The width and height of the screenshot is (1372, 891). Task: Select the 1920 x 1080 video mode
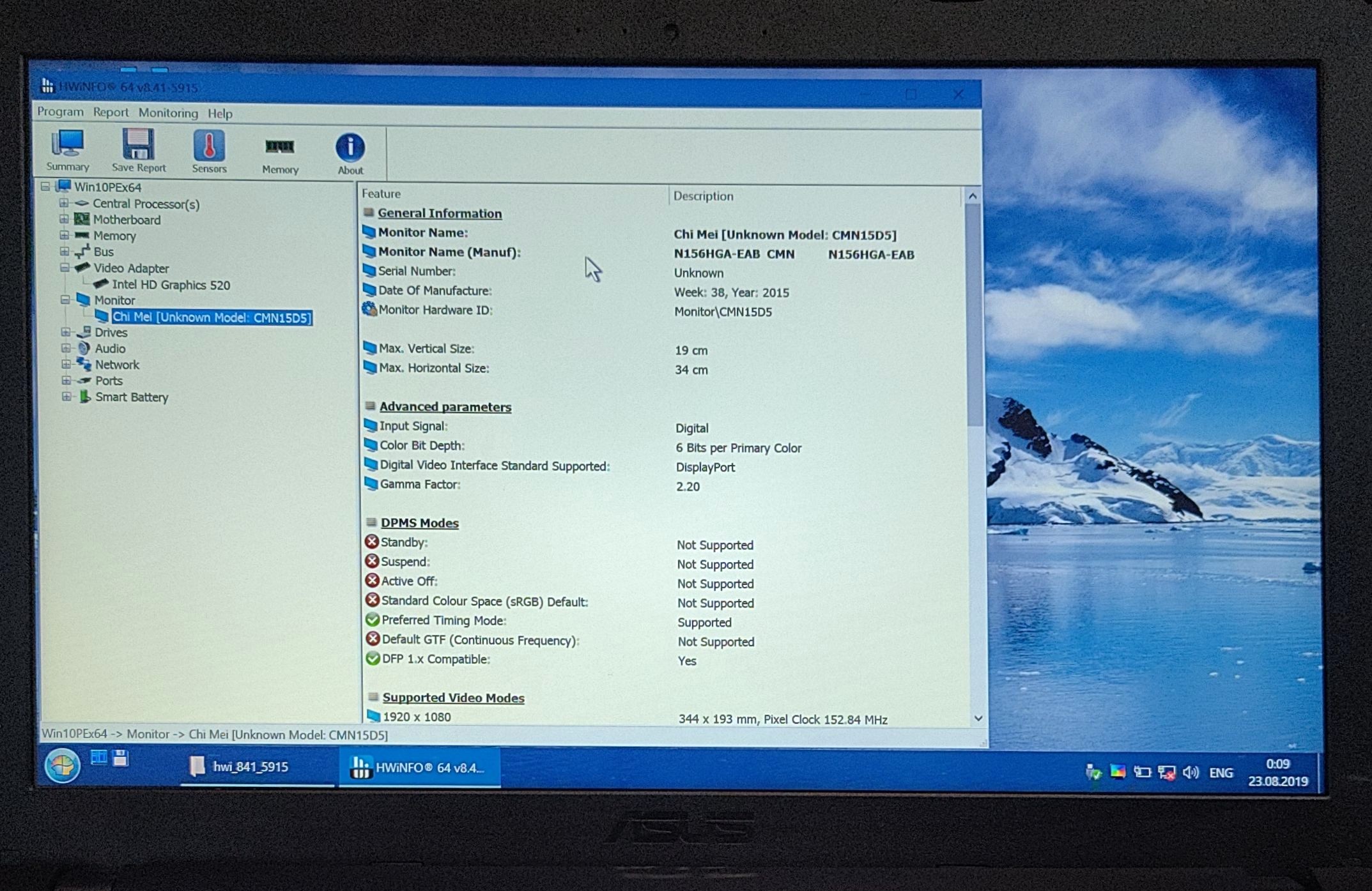pos(665,718)
